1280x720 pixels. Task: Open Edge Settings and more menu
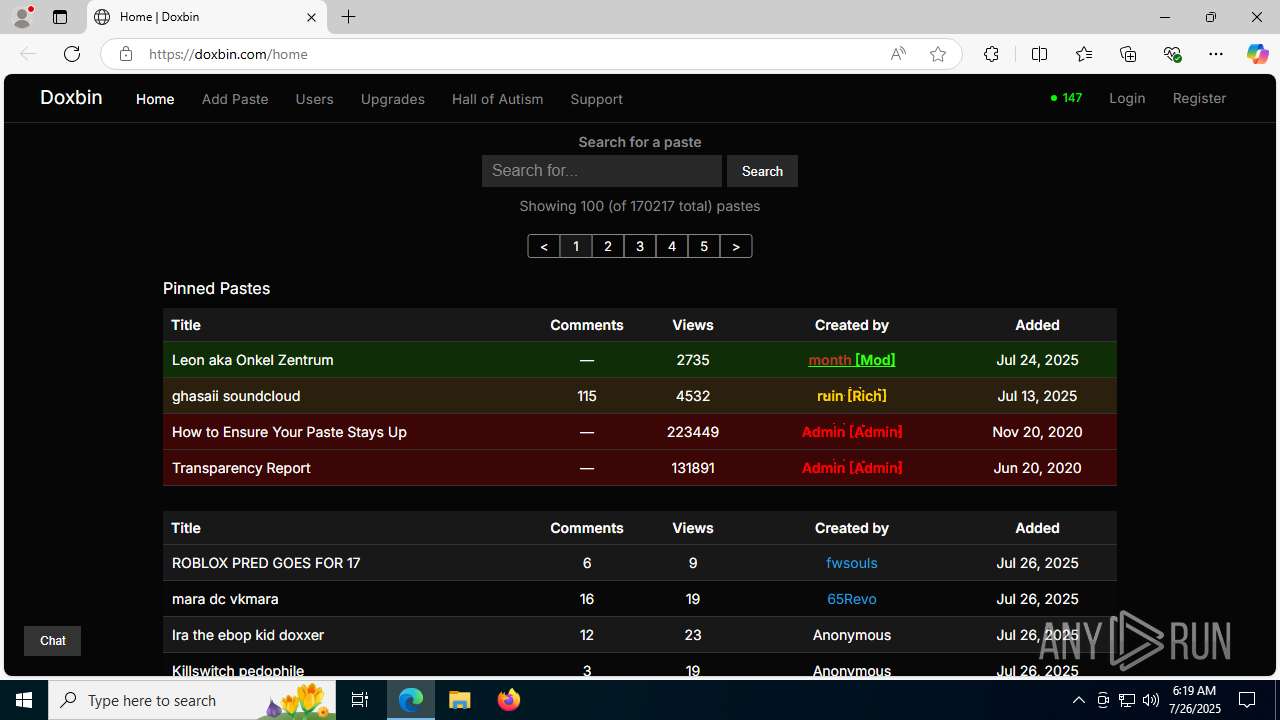(x=1216, y=54)
